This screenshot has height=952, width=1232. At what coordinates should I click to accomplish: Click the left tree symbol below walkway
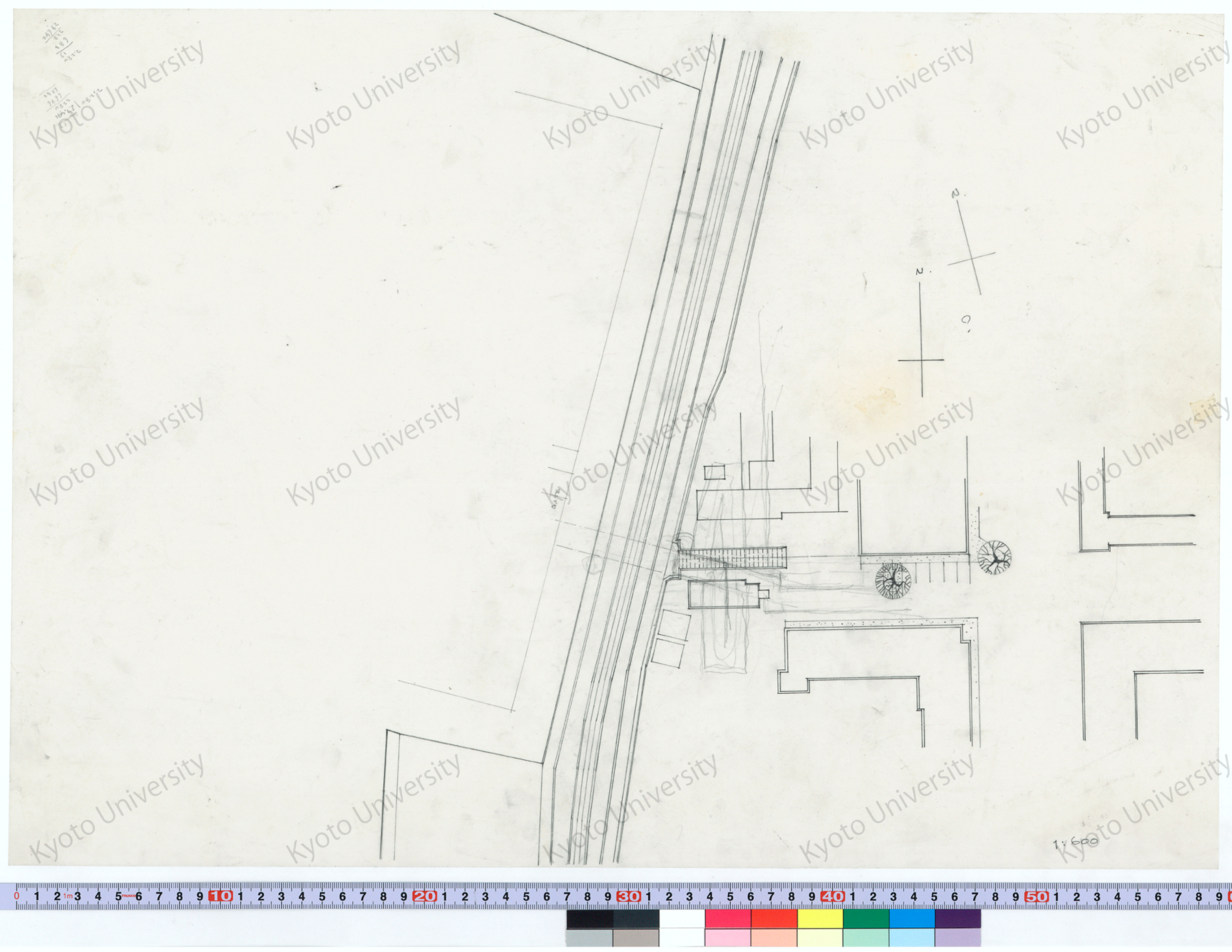pyautogui.click(x=893, y=581)
